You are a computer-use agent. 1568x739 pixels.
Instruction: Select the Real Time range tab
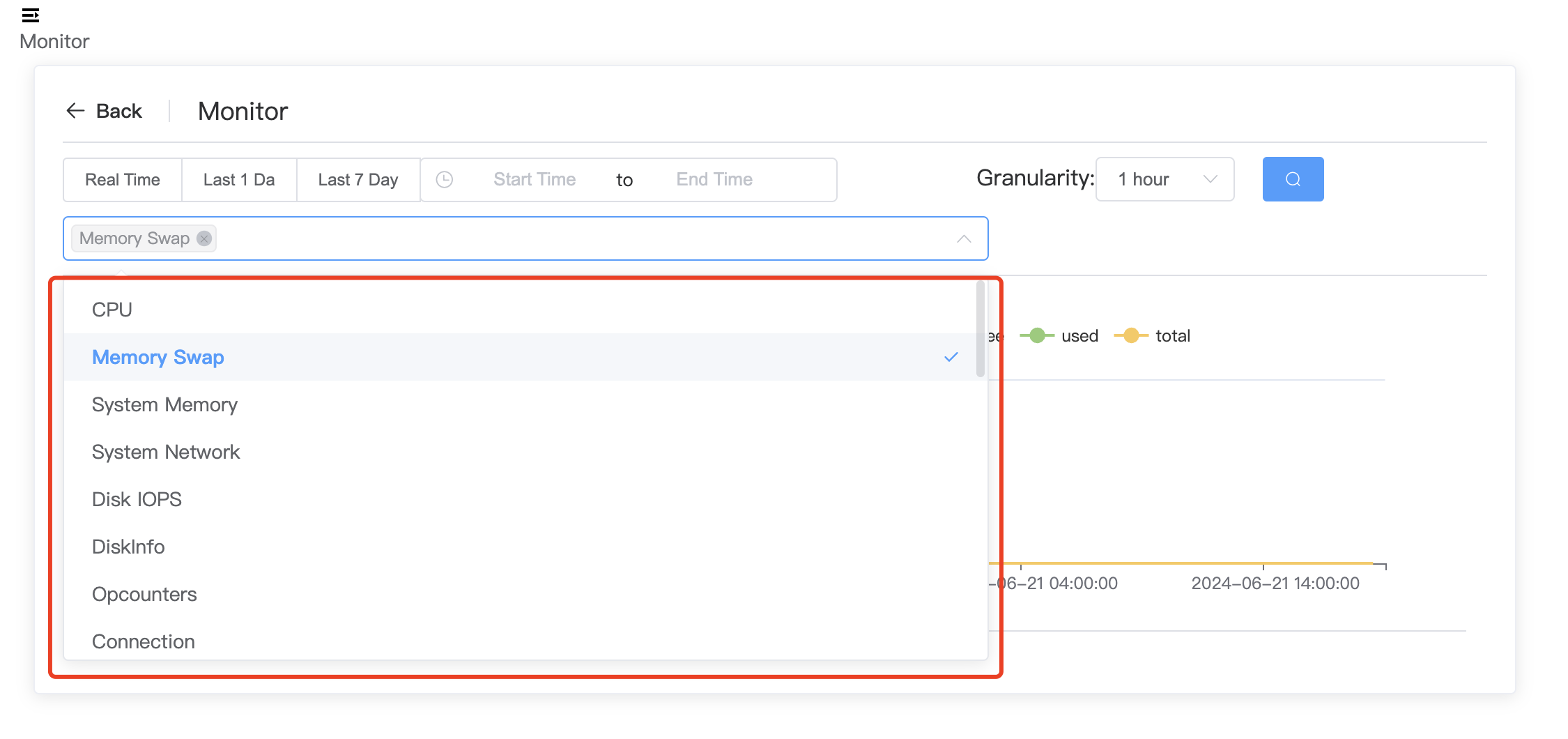123,180
